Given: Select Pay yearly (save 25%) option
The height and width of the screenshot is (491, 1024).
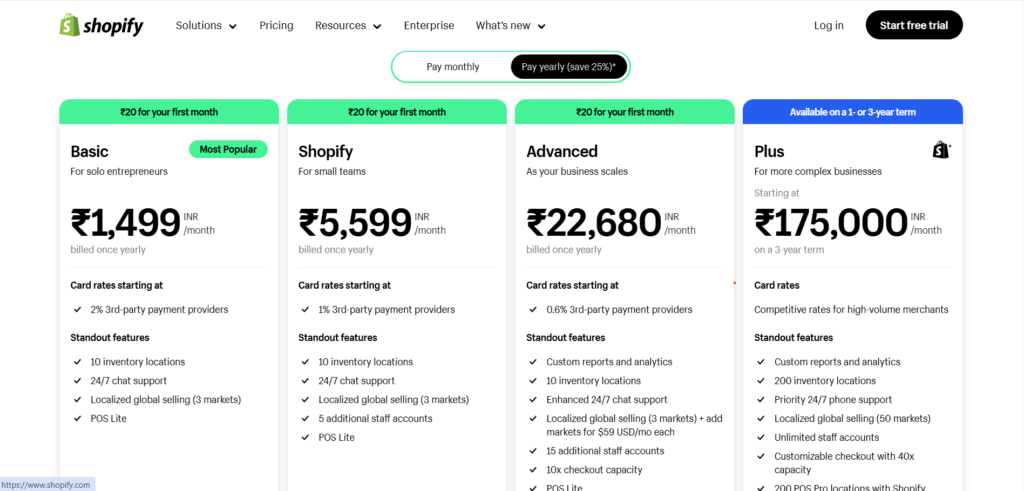Looking at the screenshot, I should 568,67.
